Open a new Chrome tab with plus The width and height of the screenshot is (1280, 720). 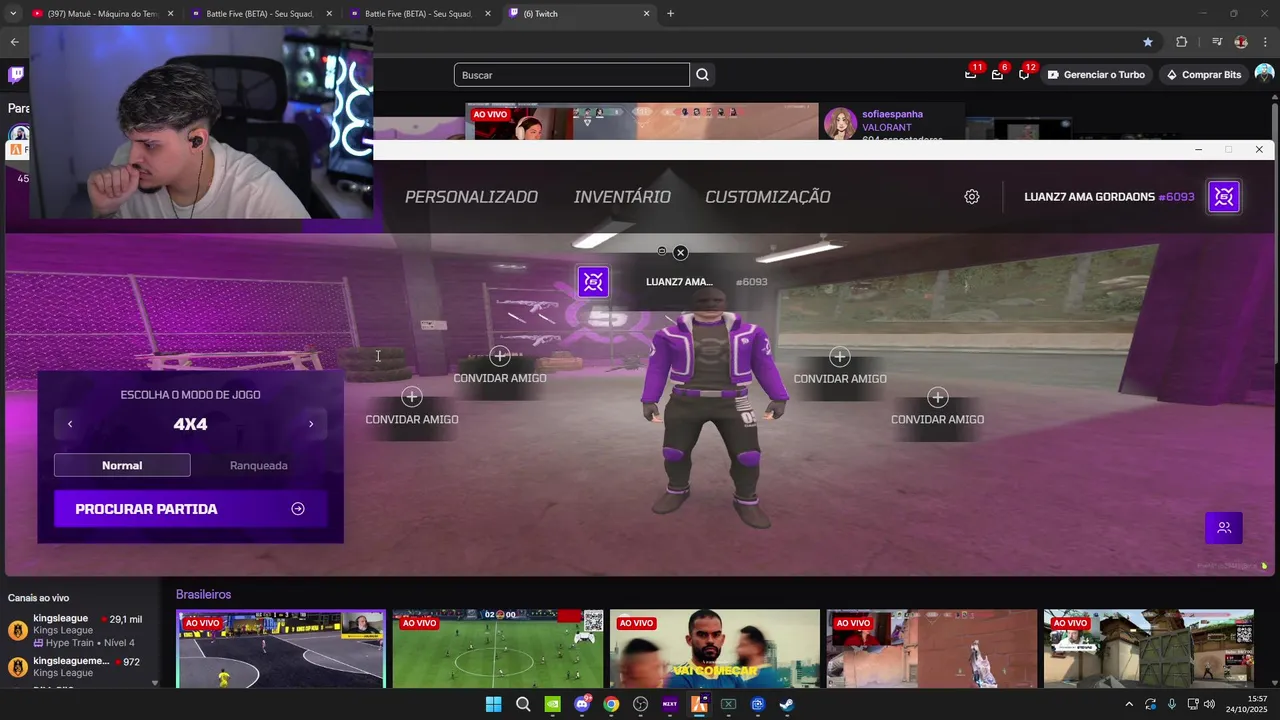(x=670, y=14)
